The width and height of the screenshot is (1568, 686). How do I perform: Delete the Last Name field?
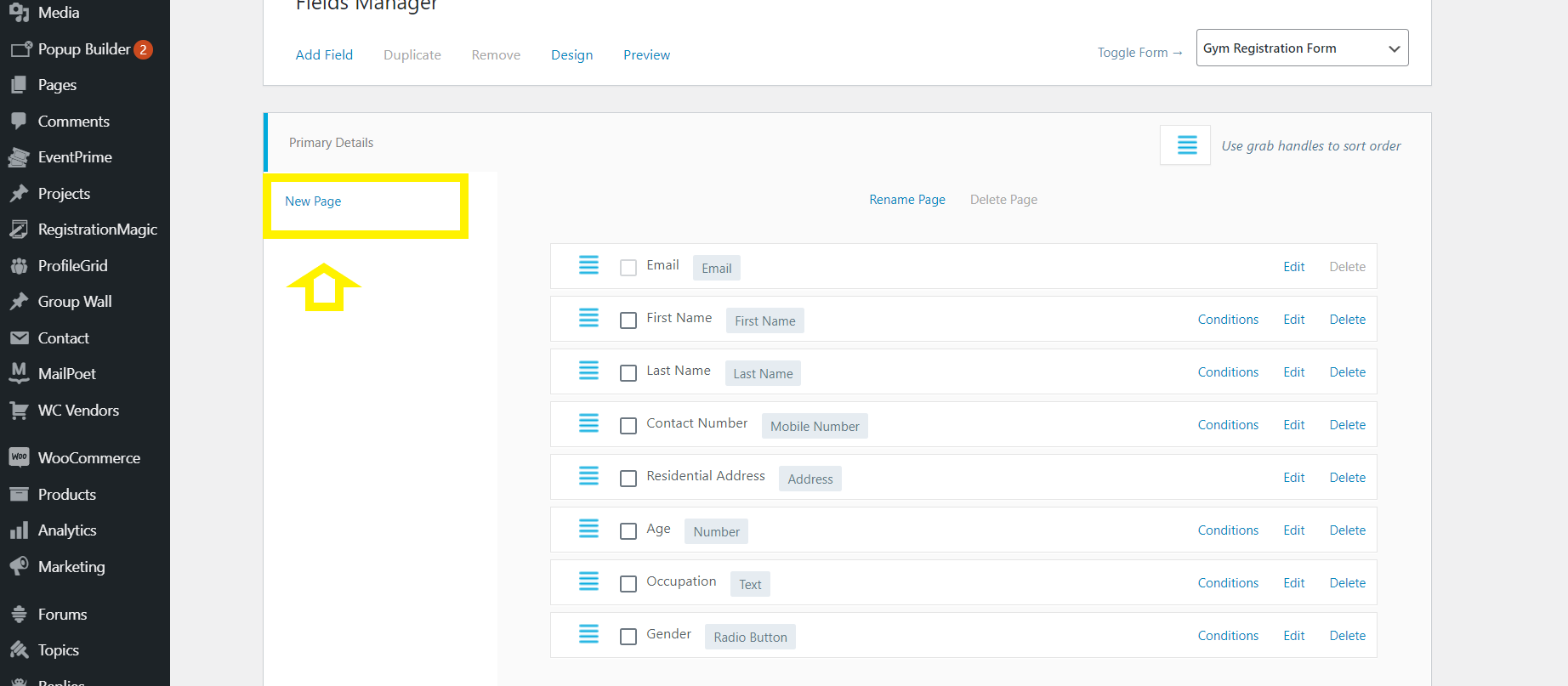(x=1347, y=372)
